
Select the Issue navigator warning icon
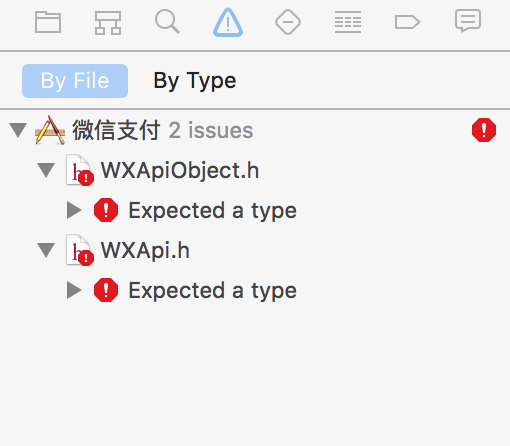pyautogui.click(x=228, y=22)
